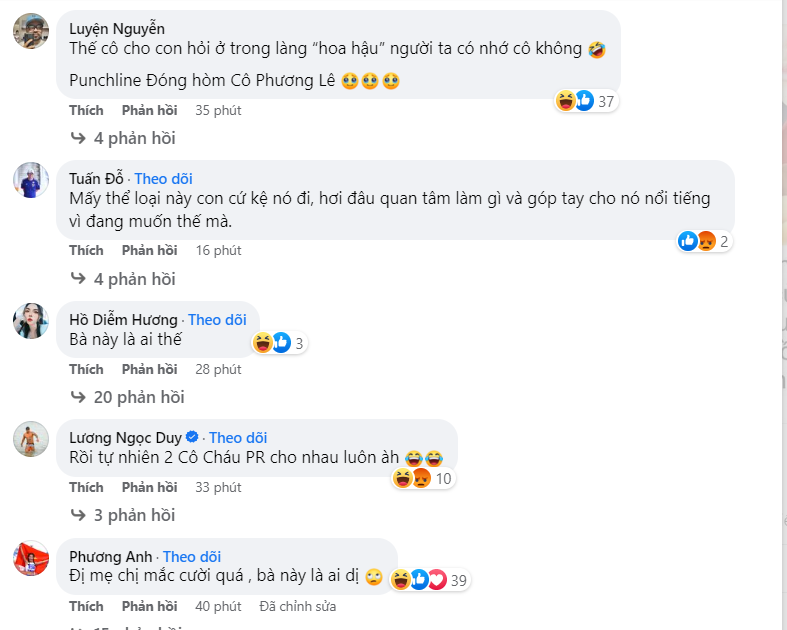View the 39 reactions on Phương Anh's comment
This screenshot has height=630, width=787.
coord(432,579)
